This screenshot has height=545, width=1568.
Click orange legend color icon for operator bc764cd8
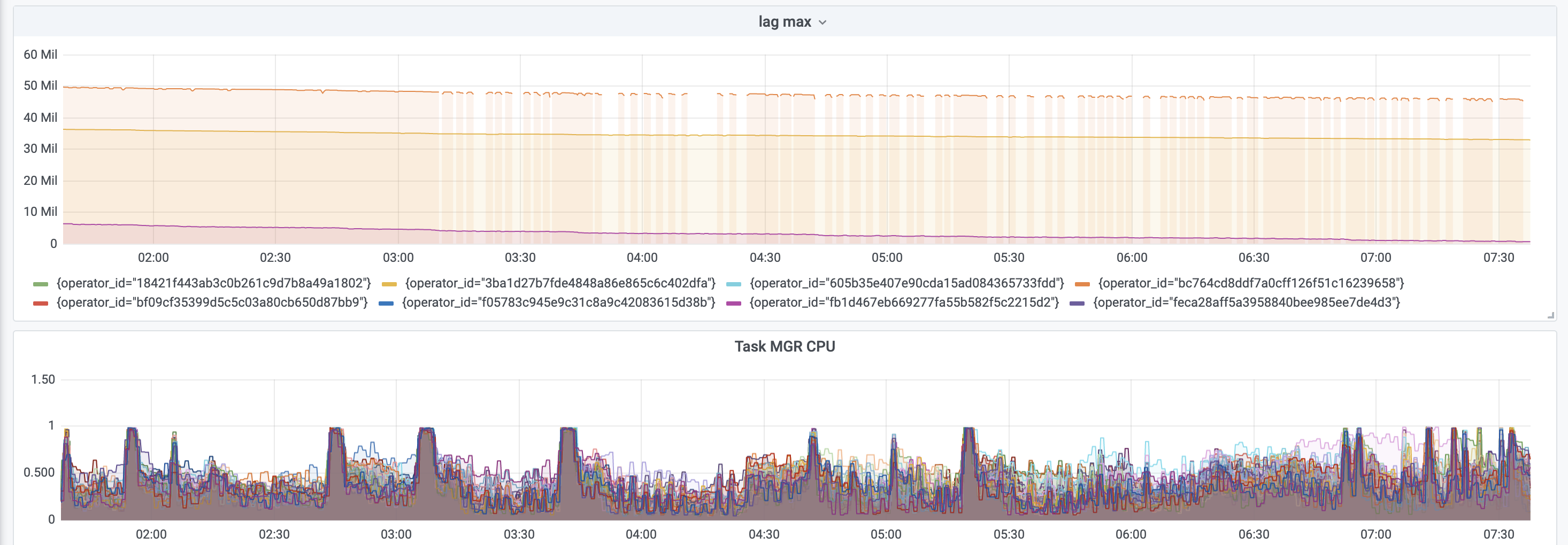click(1082, 284)
